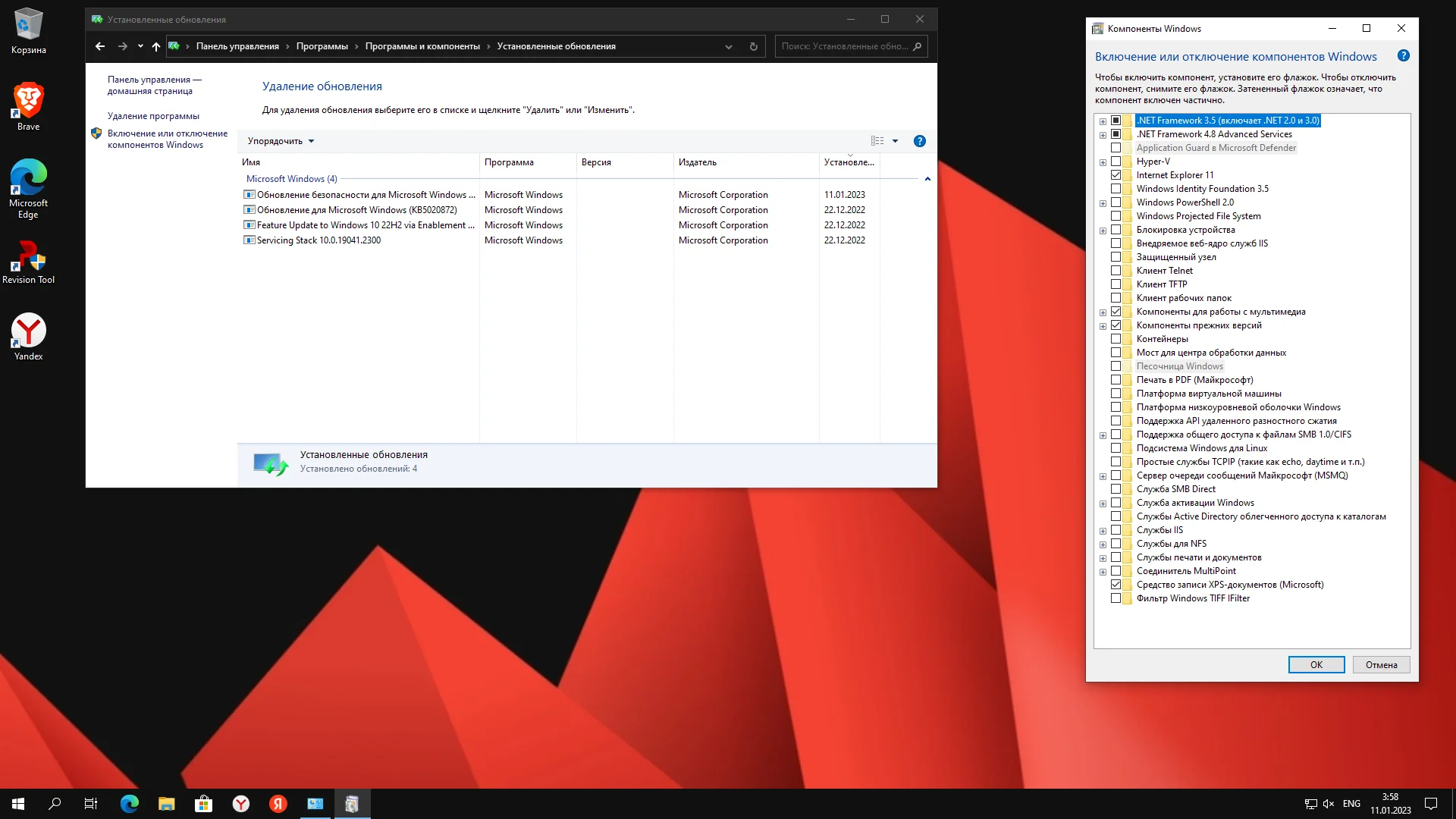Sort by the Издатель column header

[698, 162]
